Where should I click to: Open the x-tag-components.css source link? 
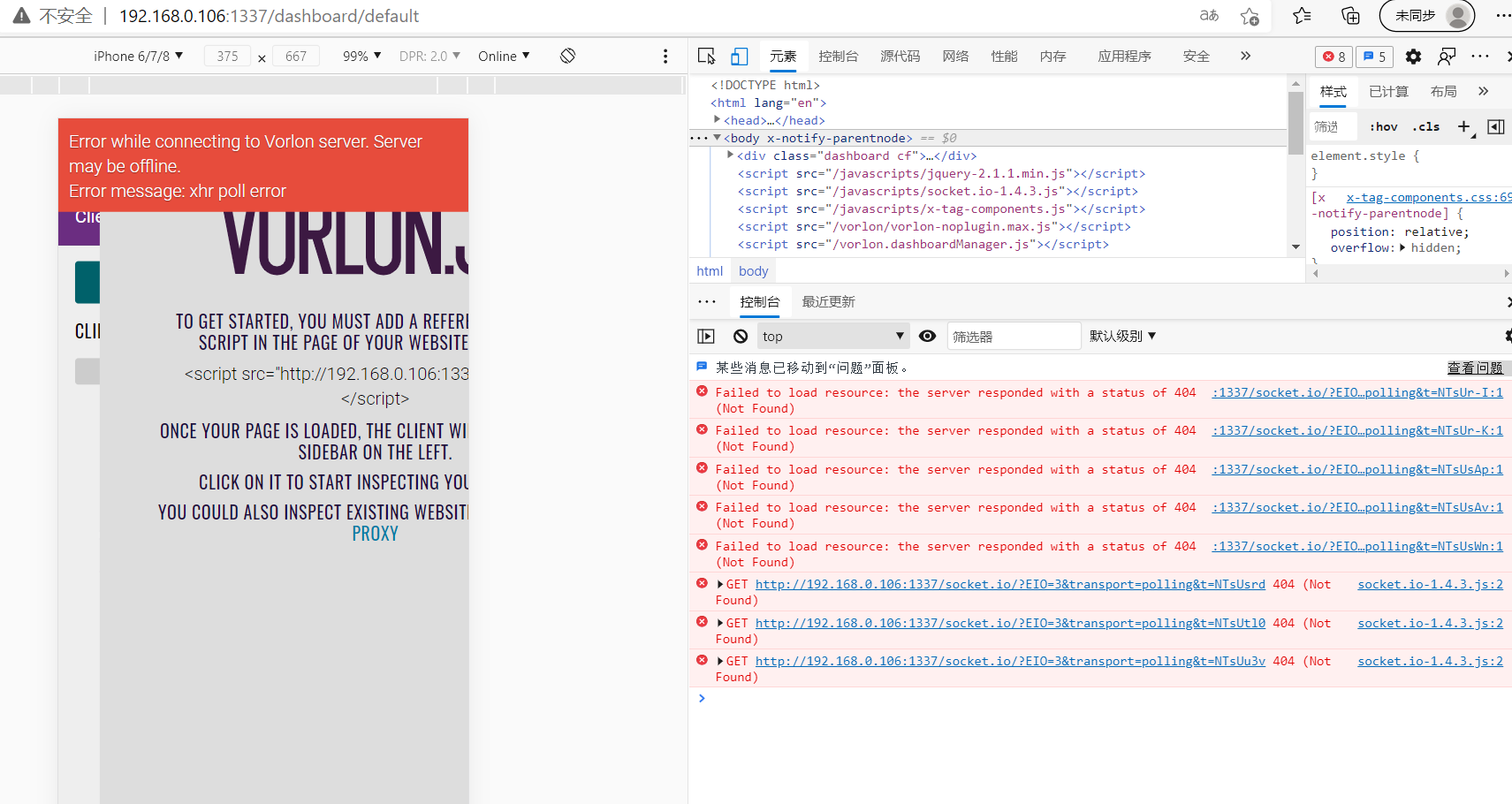click(1429, 197)
